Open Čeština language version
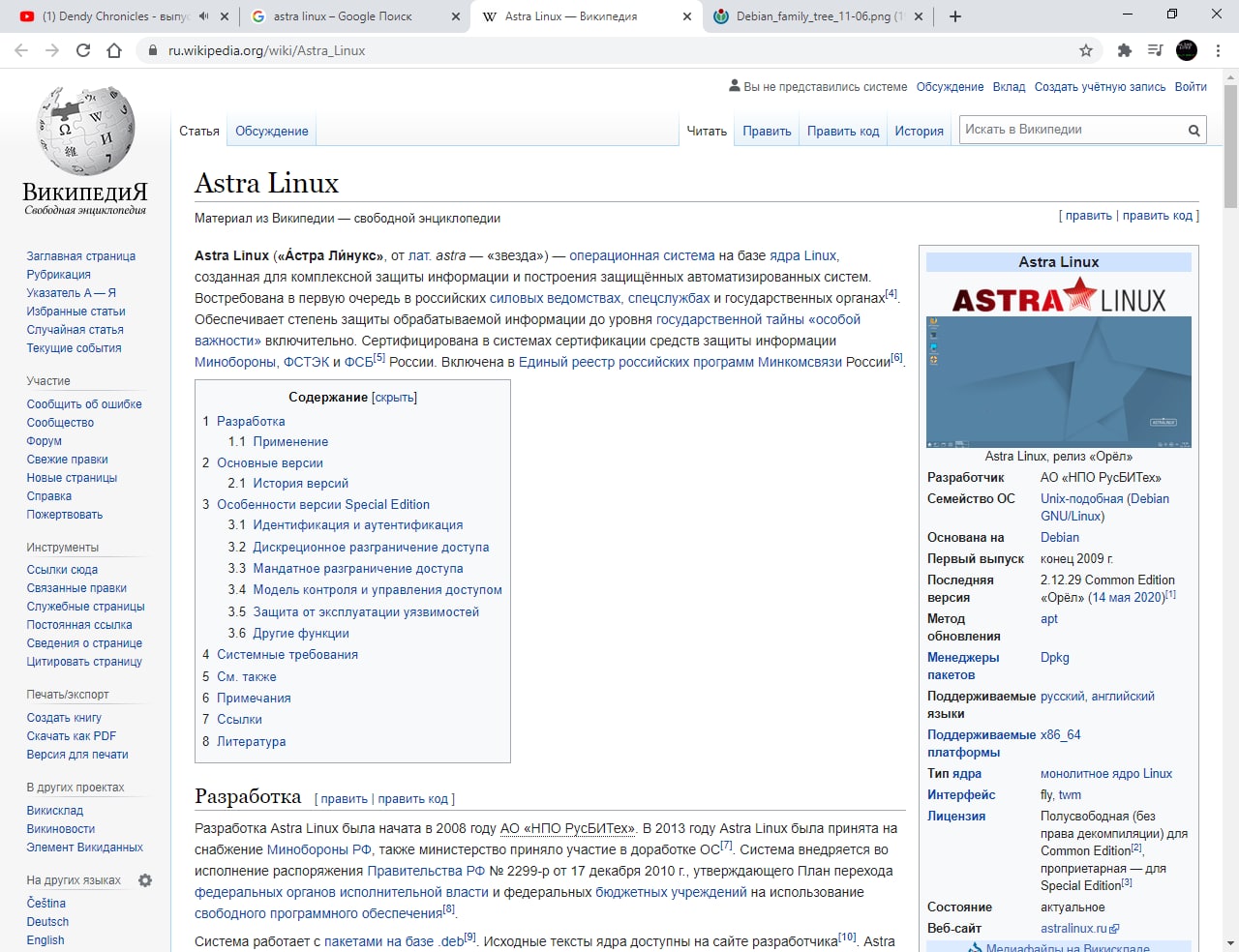The image size is (1239, 952). coord(45,904)
